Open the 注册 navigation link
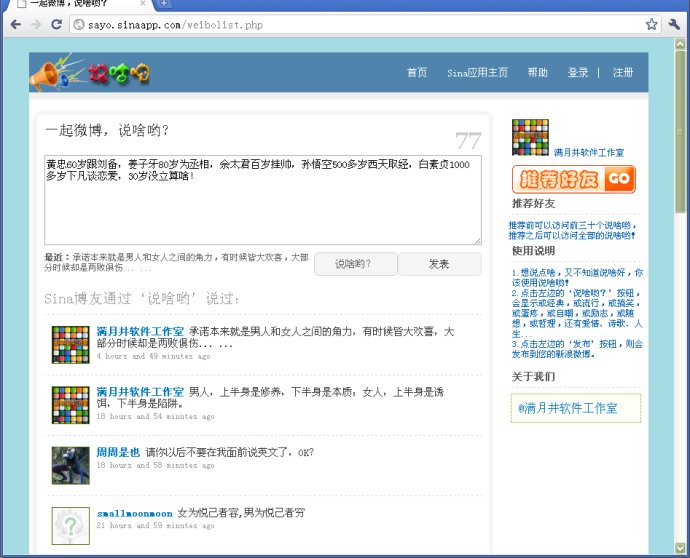 point(623,72)
